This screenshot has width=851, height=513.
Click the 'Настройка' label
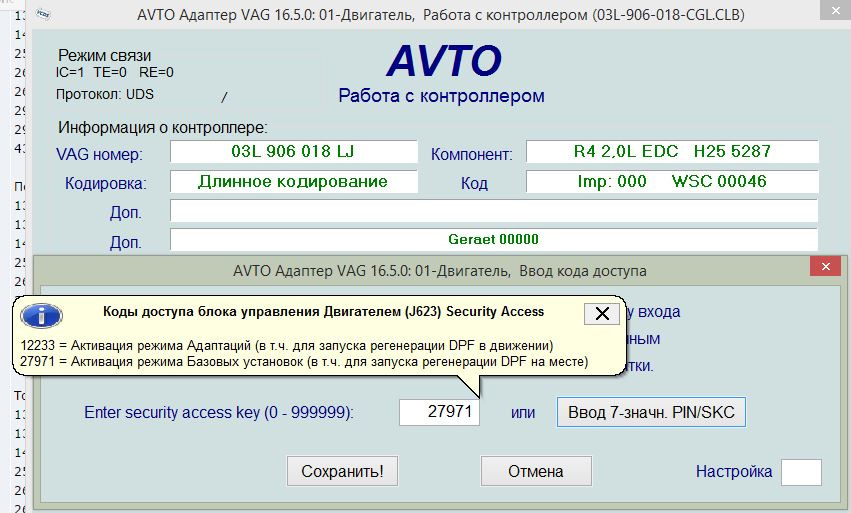pyautogui.click(x=734, y=471)
